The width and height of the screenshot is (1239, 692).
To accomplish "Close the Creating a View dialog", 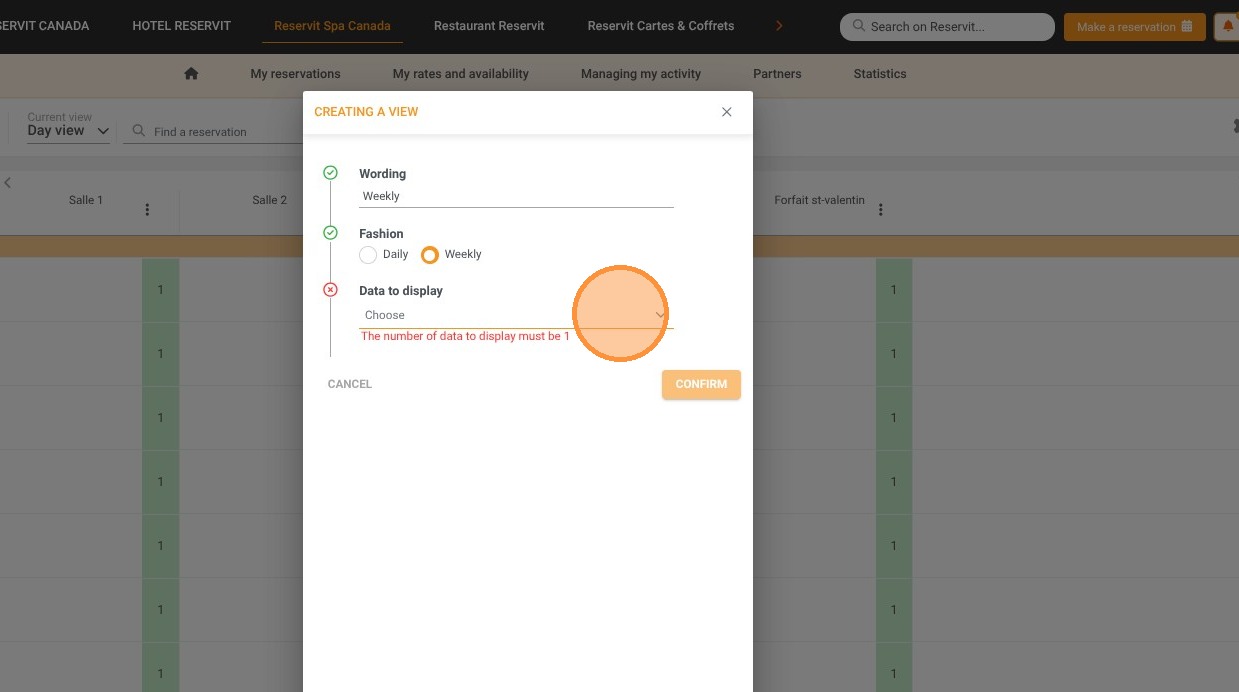I will [727, 112].
